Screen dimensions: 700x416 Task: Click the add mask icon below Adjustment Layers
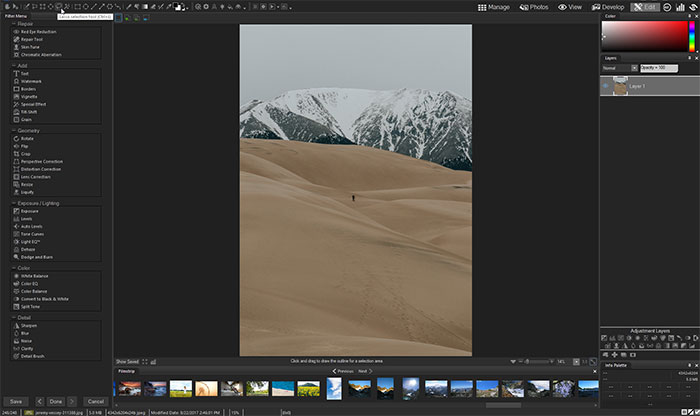(633, 355)
